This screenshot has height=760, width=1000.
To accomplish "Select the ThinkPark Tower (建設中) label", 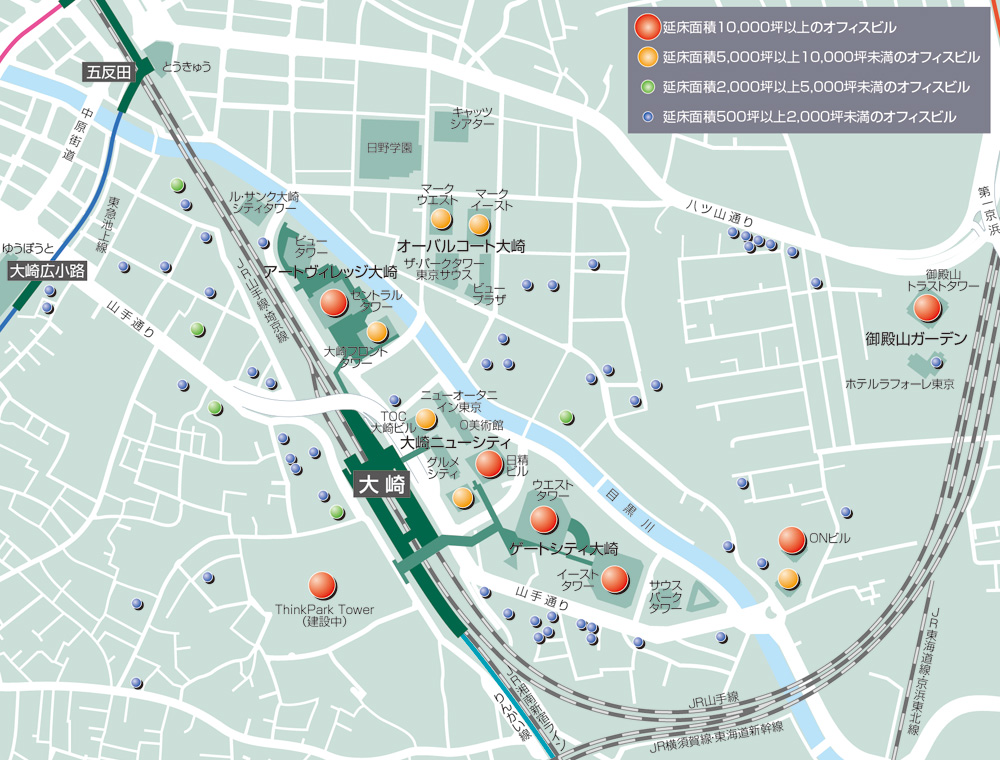I will (x=325, y=615).
